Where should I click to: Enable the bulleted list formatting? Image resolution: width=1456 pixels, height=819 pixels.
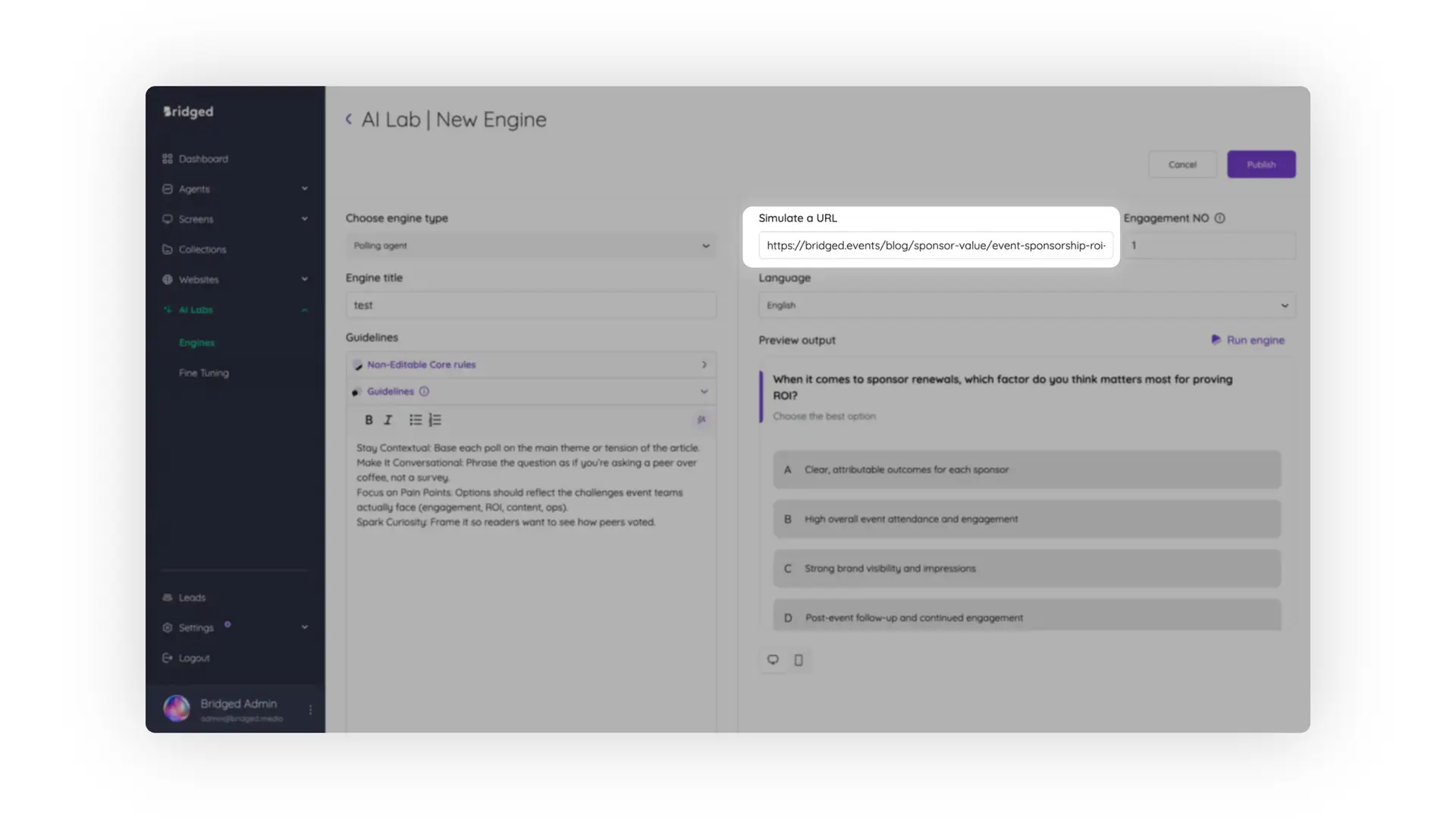click(x=415, y=419)
